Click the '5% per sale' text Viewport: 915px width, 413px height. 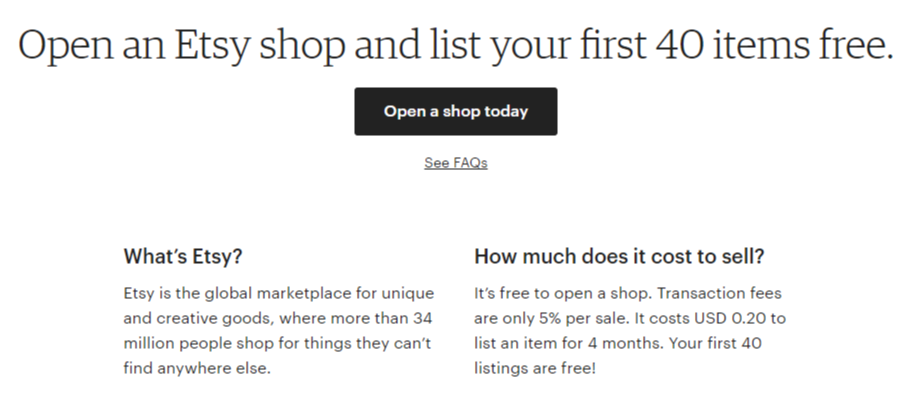click(x=565, y=318)
